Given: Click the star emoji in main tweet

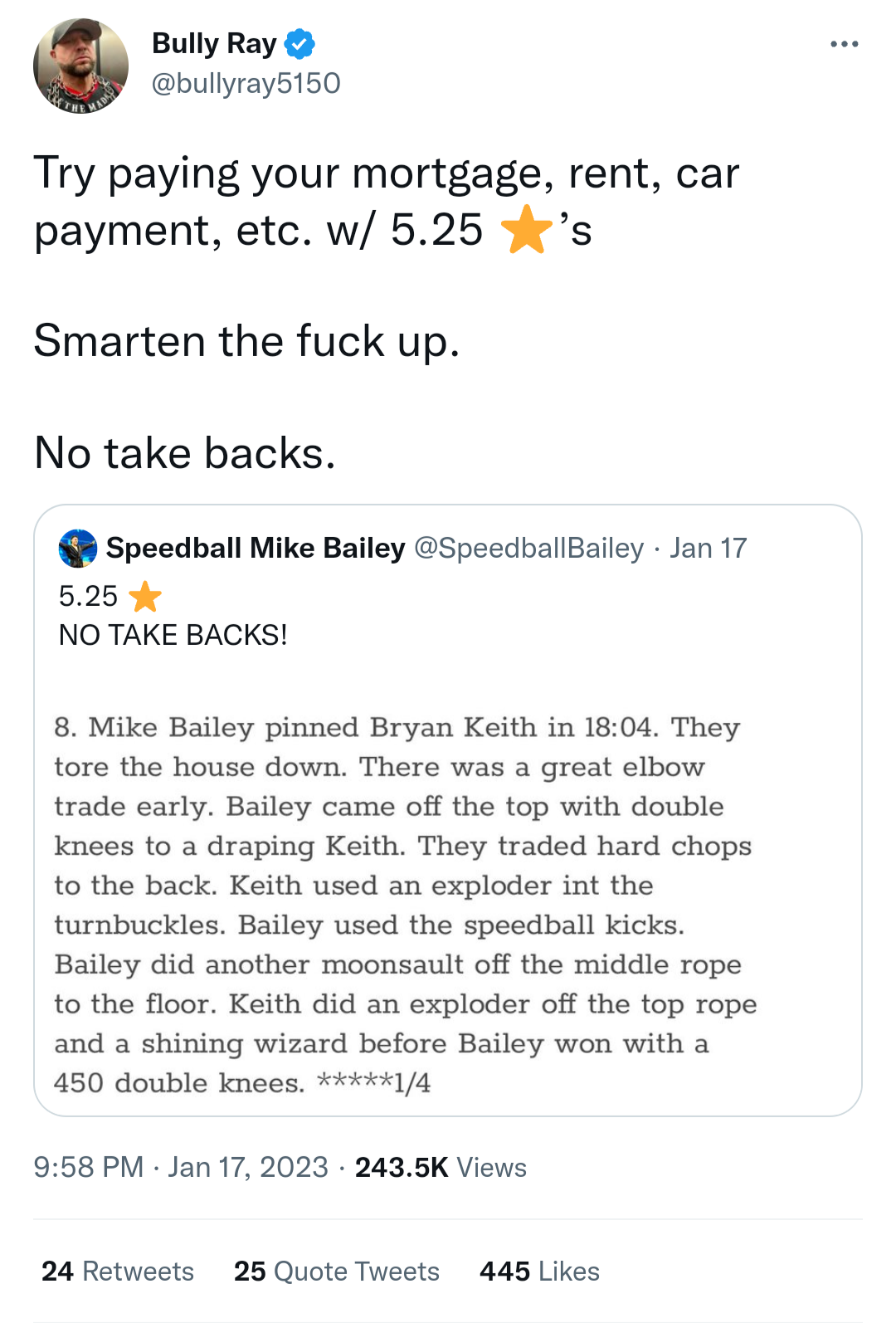Looking at the screenshot, I should pos(527,229).
